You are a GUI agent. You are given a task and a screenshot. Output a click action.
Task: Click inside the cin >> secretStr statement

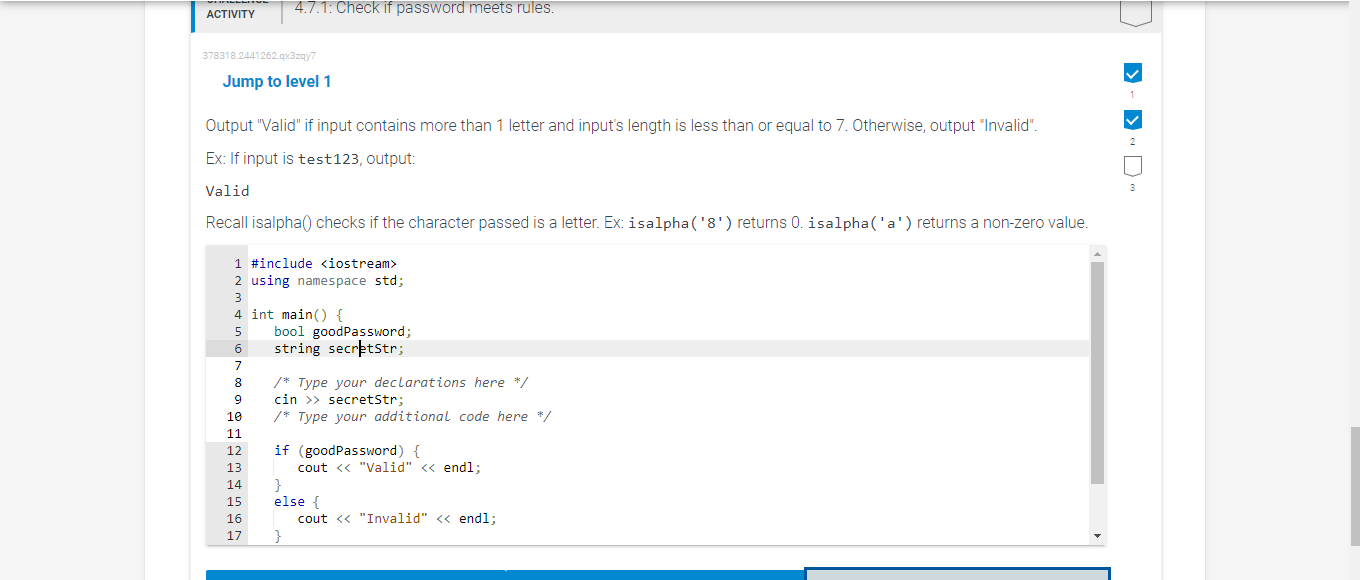pos(338,398)
